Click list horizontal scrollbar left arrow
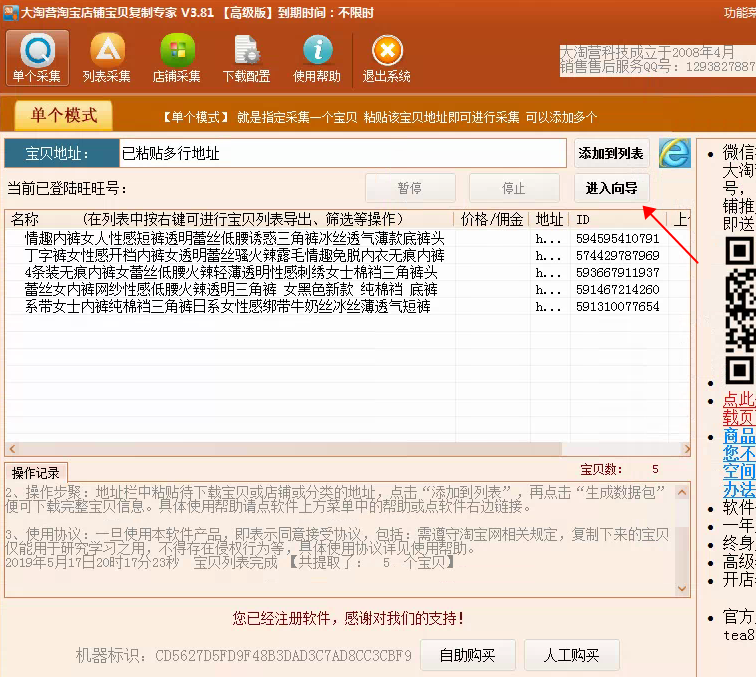Viewport: 756px width, 677px height. [x=13, y=449]
